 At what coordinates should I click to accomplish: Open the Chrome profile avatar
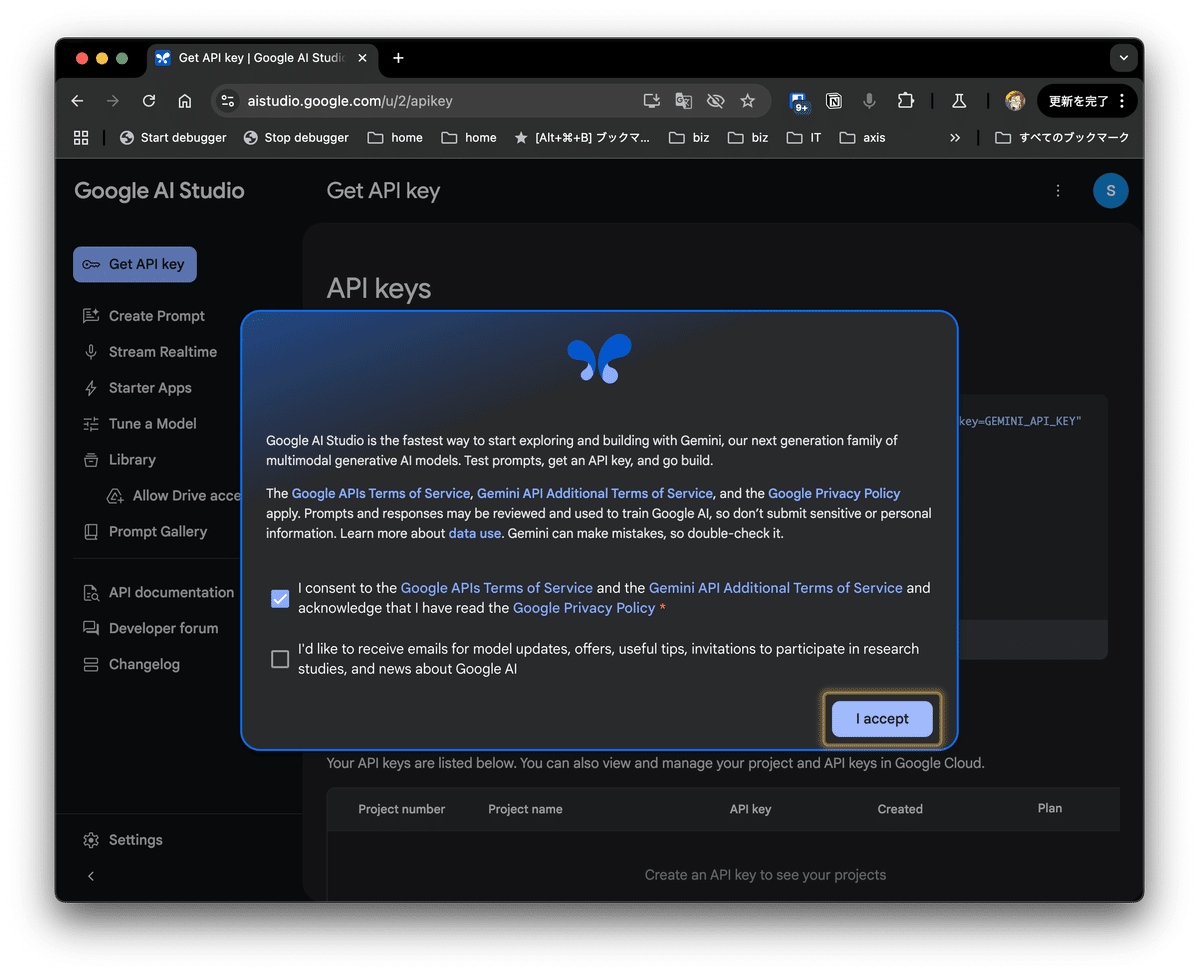1015,101
